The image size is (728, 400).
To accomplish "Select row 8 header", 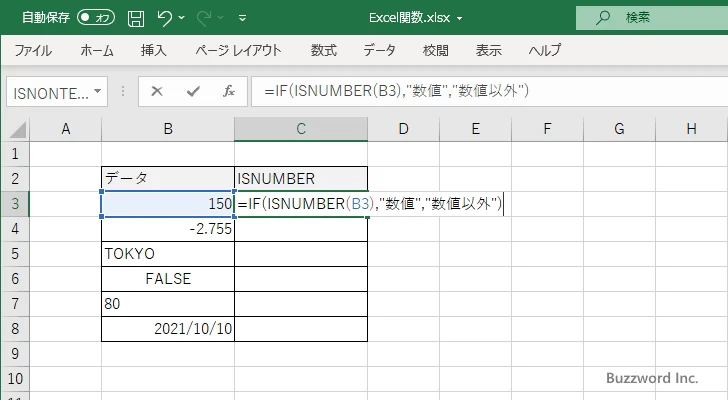I will (x=15, y=329).
